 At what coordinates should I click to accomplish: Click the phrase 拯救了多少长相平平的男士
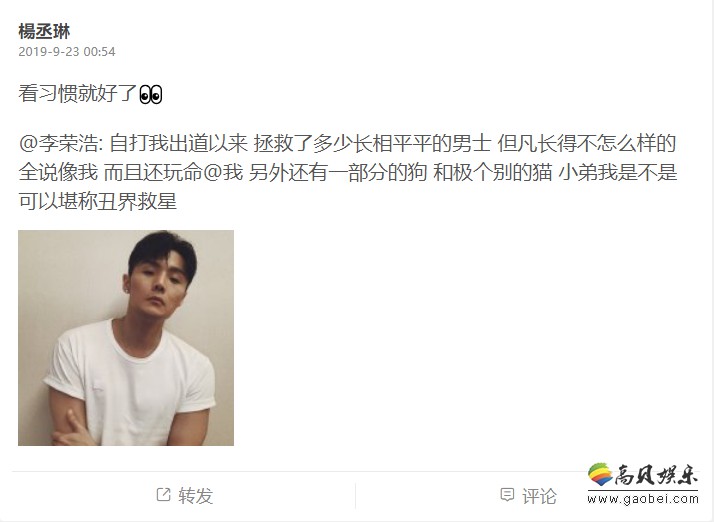point(372,143)
